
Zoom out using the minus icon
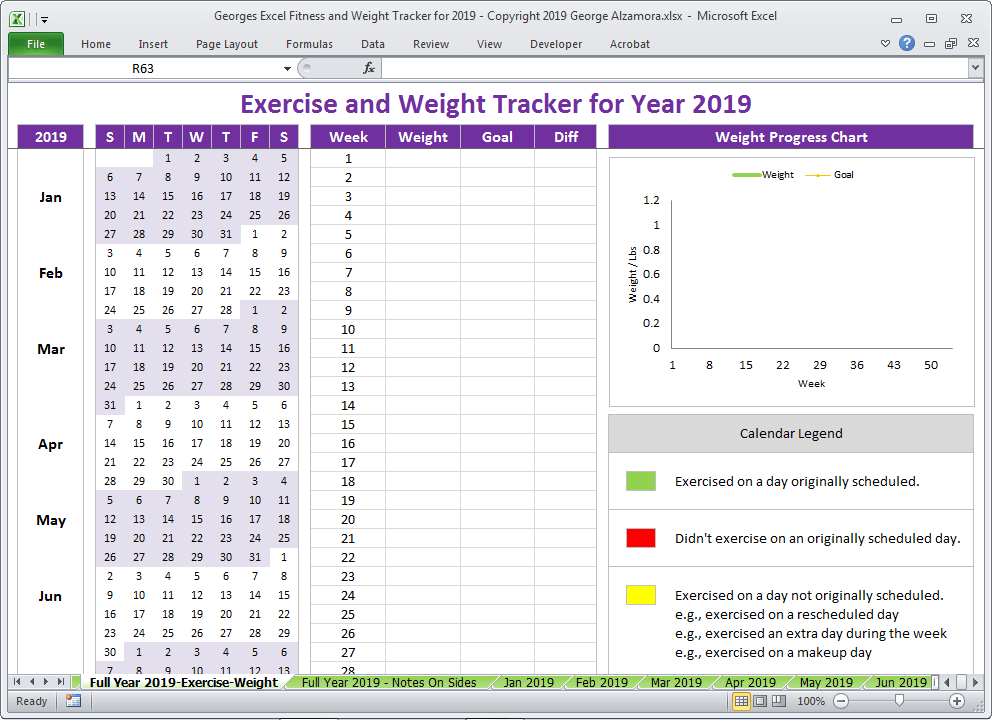[x=841, y=701]
